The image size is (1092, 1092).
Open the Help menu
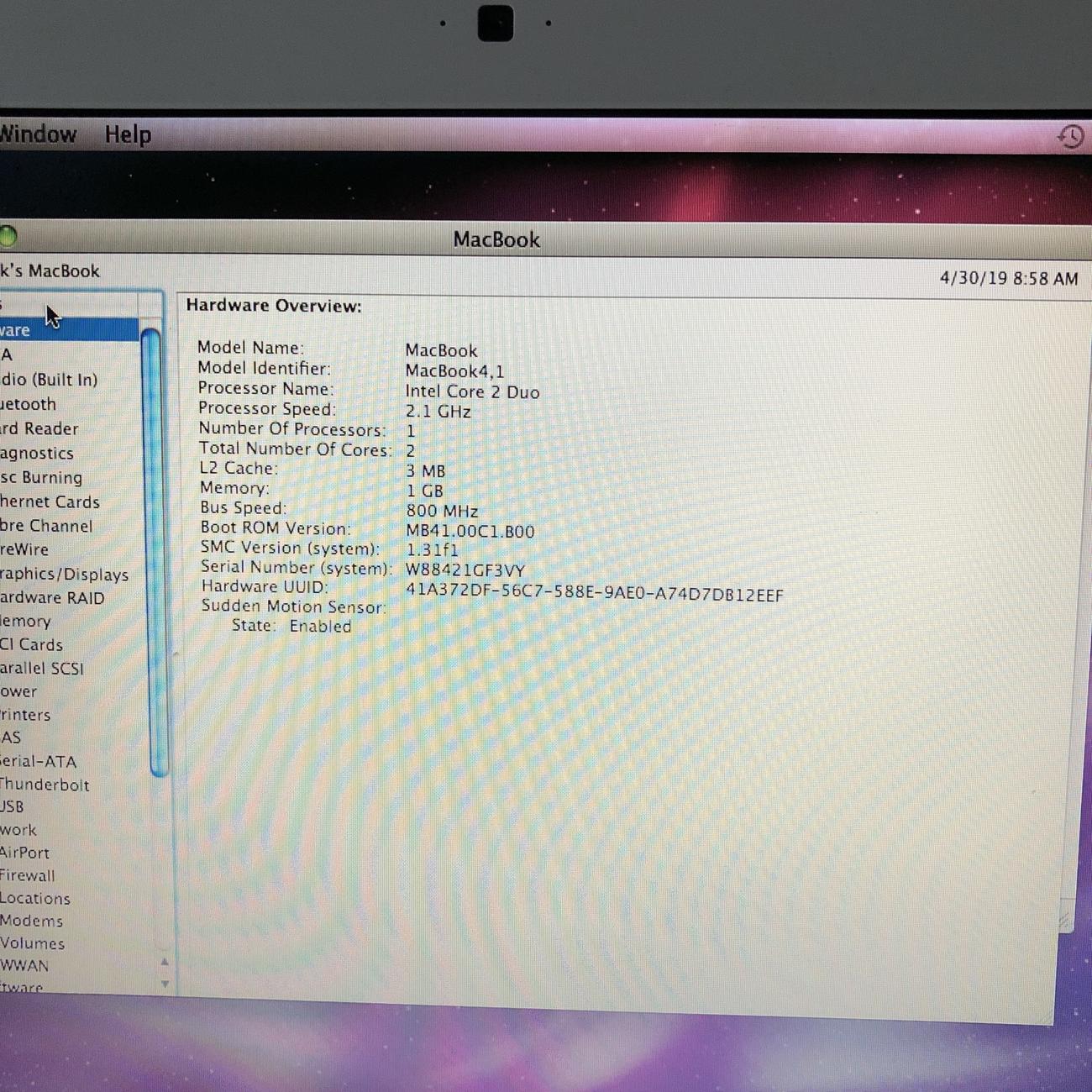(x=128, y=134)
